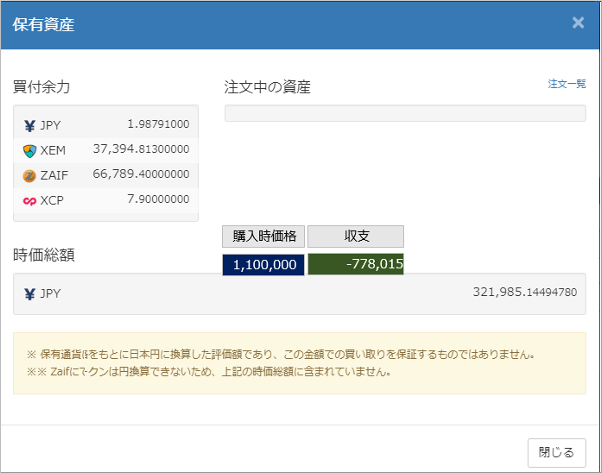Click the XCP Counterparty icon

tap(30, 201)
